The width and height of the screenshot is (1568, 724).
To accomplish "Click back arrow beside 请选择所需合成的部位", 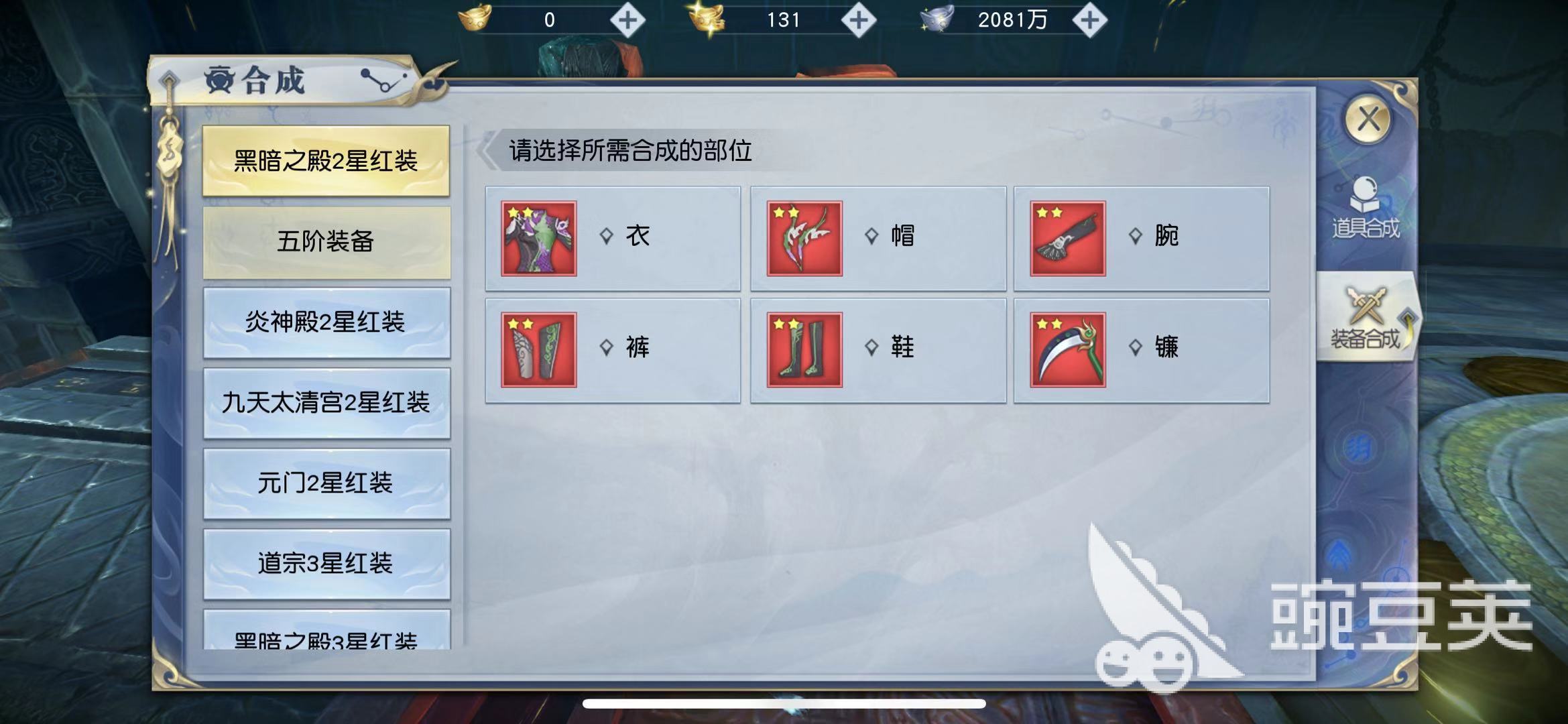I will tap(487, 150).
